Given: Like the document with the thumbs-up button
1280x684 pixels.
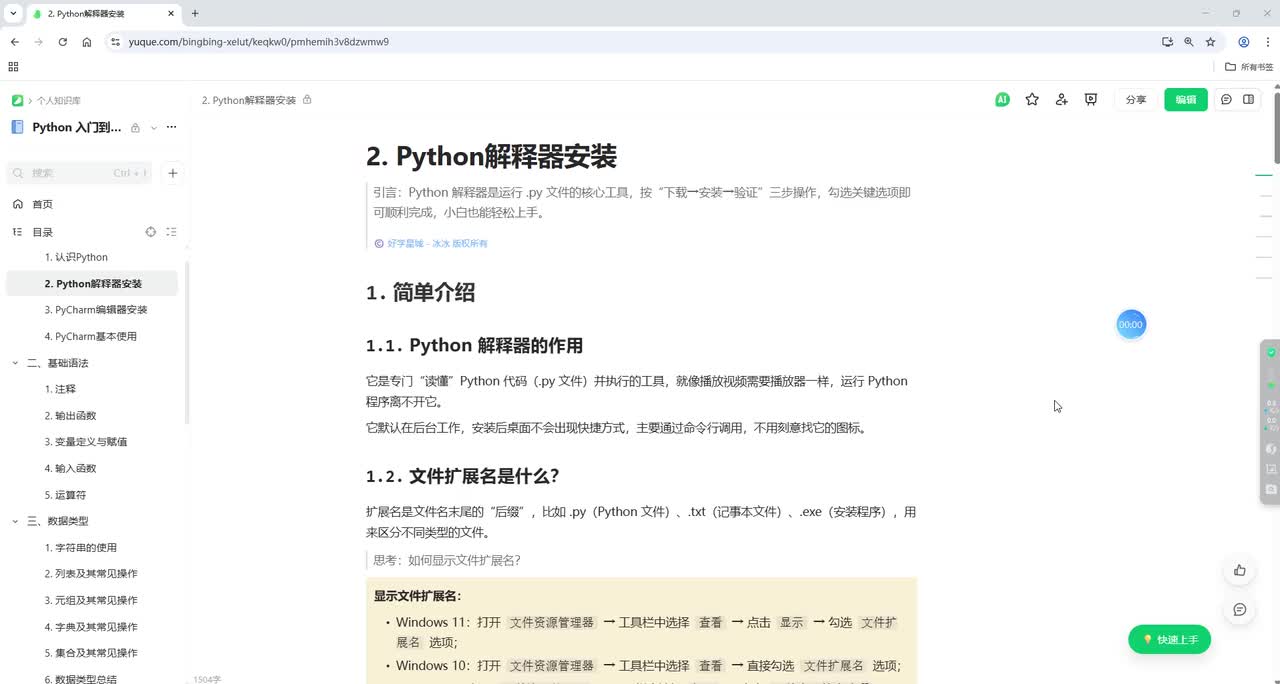Looking at the screenshot, I should pos(1240,570).
